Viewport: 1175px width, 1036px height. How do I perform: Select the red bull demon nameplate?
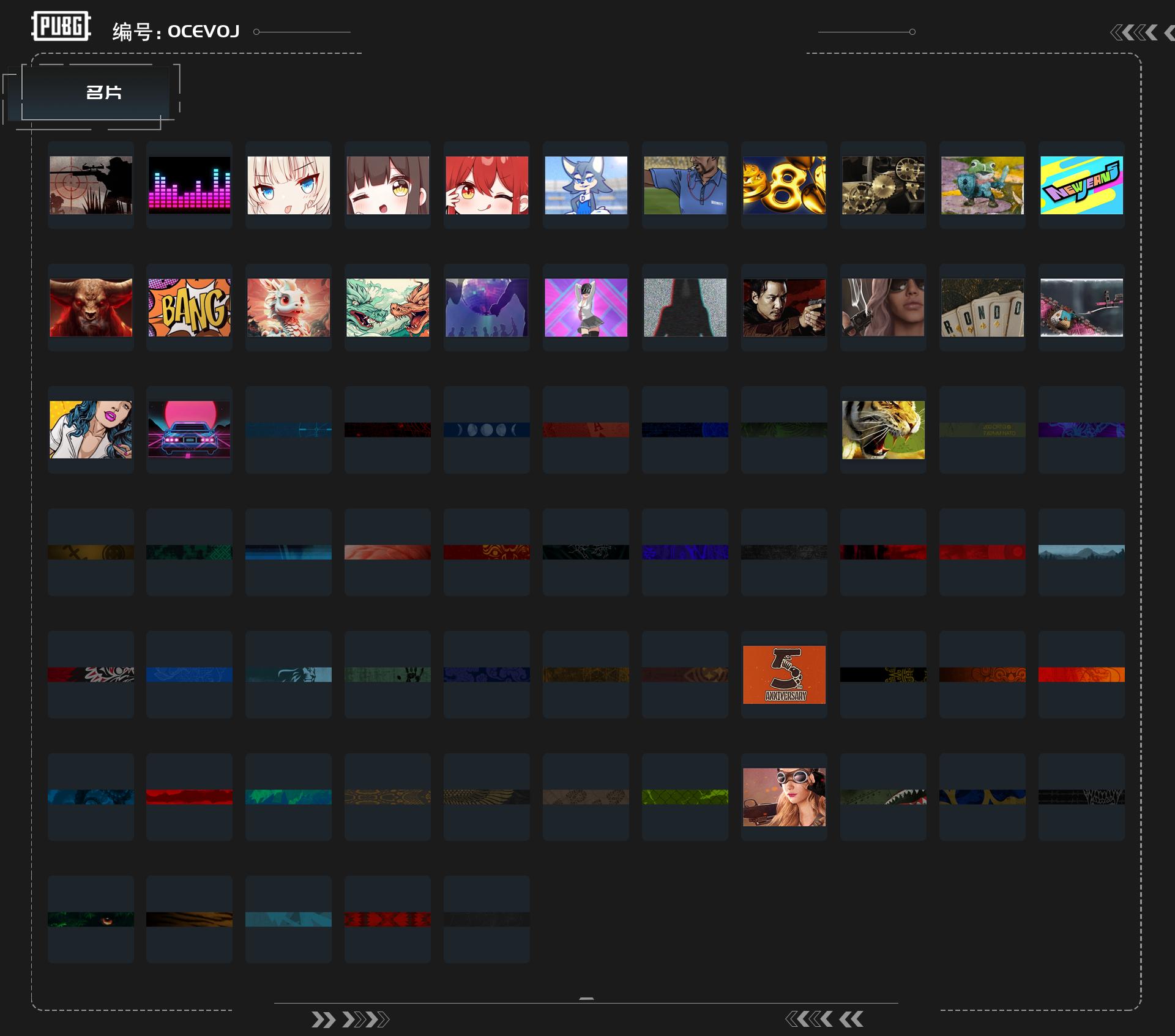coord(91,307)
